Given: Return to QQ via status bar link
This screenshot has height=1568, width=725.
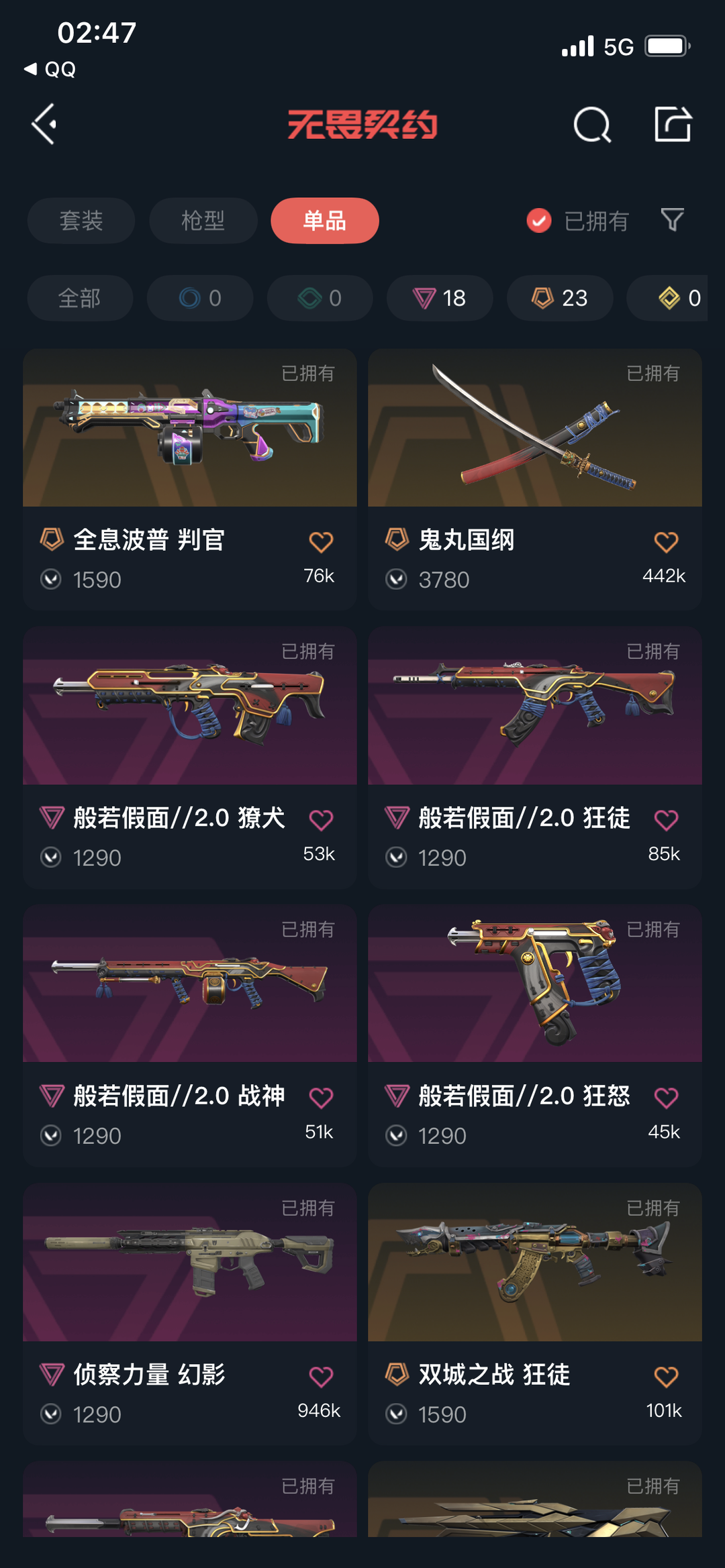Looking at the screenshot, I should pos(50,69).
